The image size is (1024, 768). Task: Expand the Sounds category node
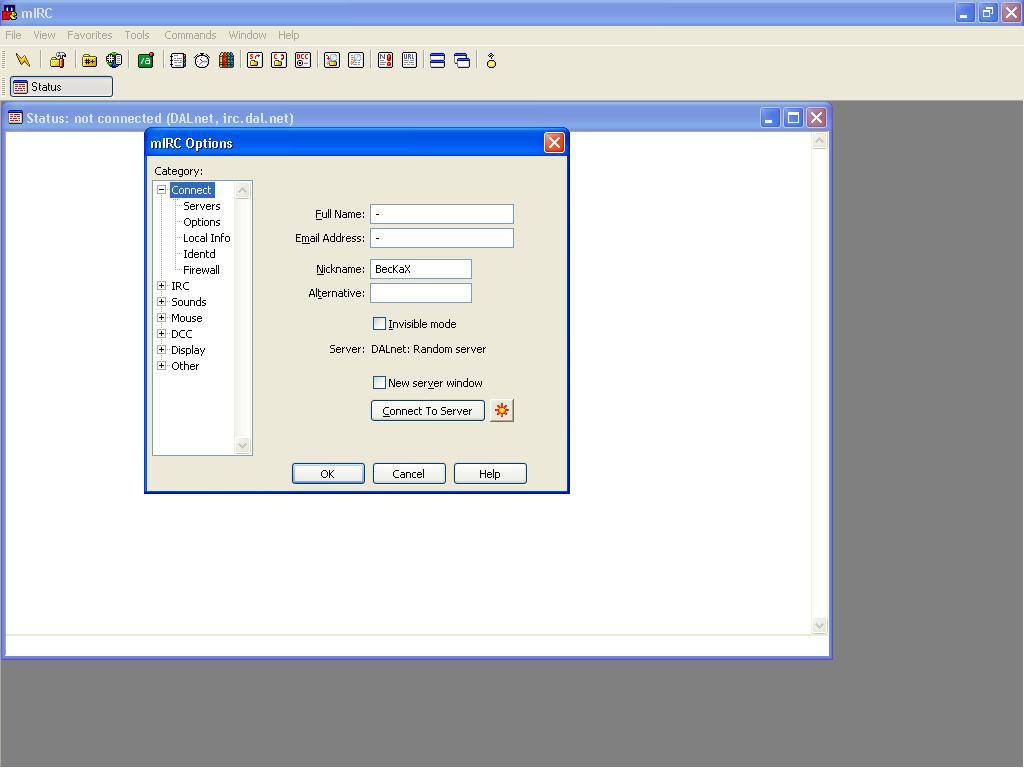(x=161, y=302)
